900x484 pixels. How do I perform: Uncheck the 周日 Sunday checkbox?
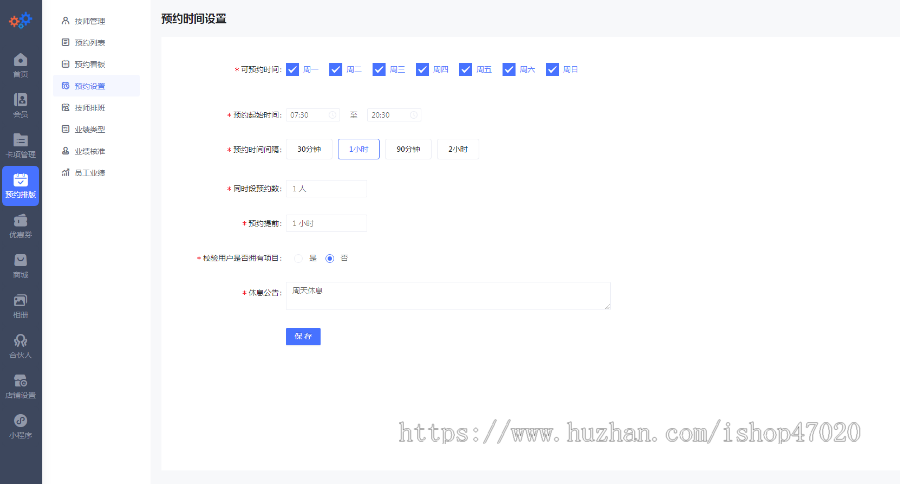(x=552, y=69)
